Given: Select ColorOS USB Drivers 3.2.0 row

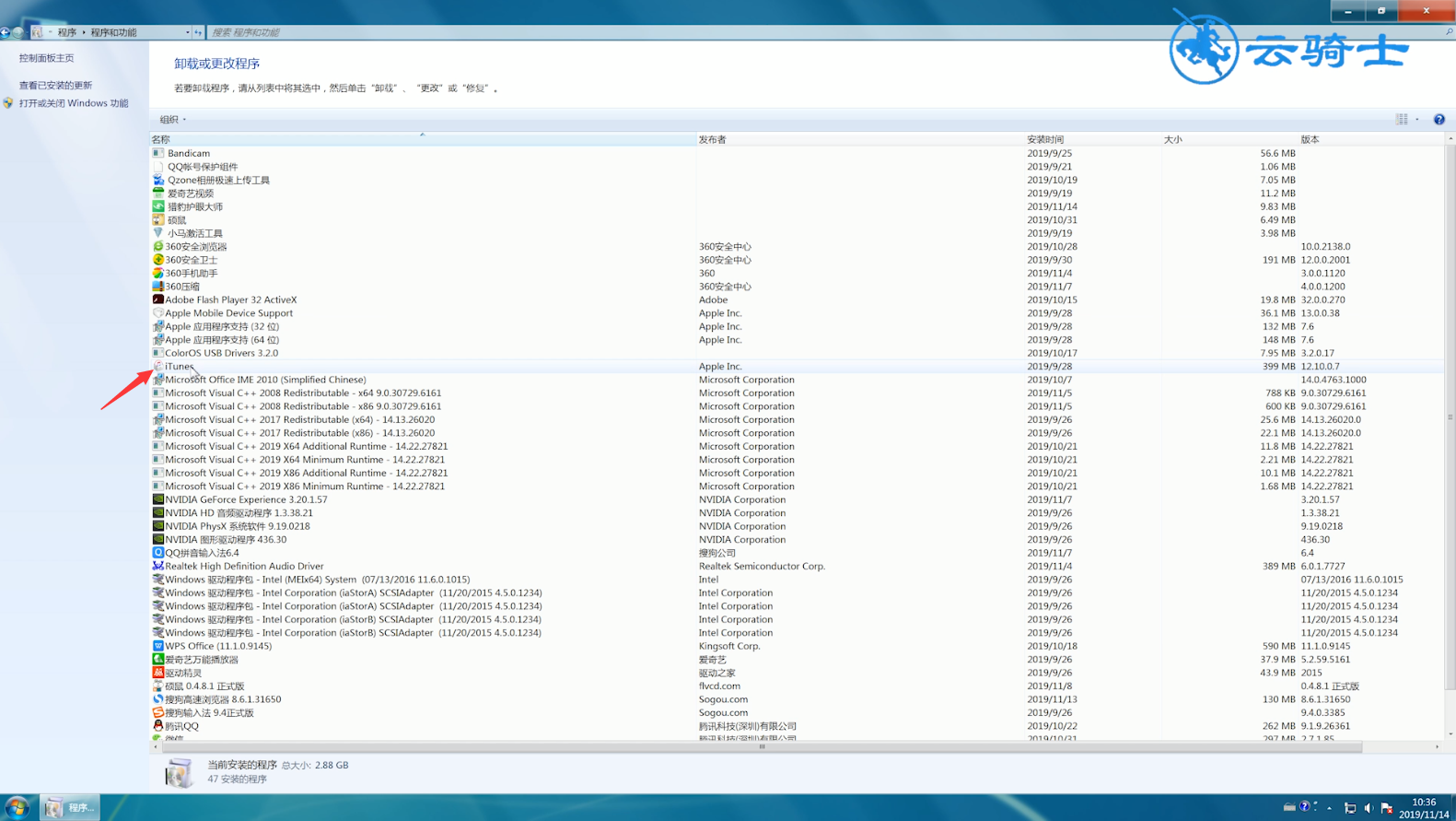Looking at the screenshot, I should click(798, 353).
